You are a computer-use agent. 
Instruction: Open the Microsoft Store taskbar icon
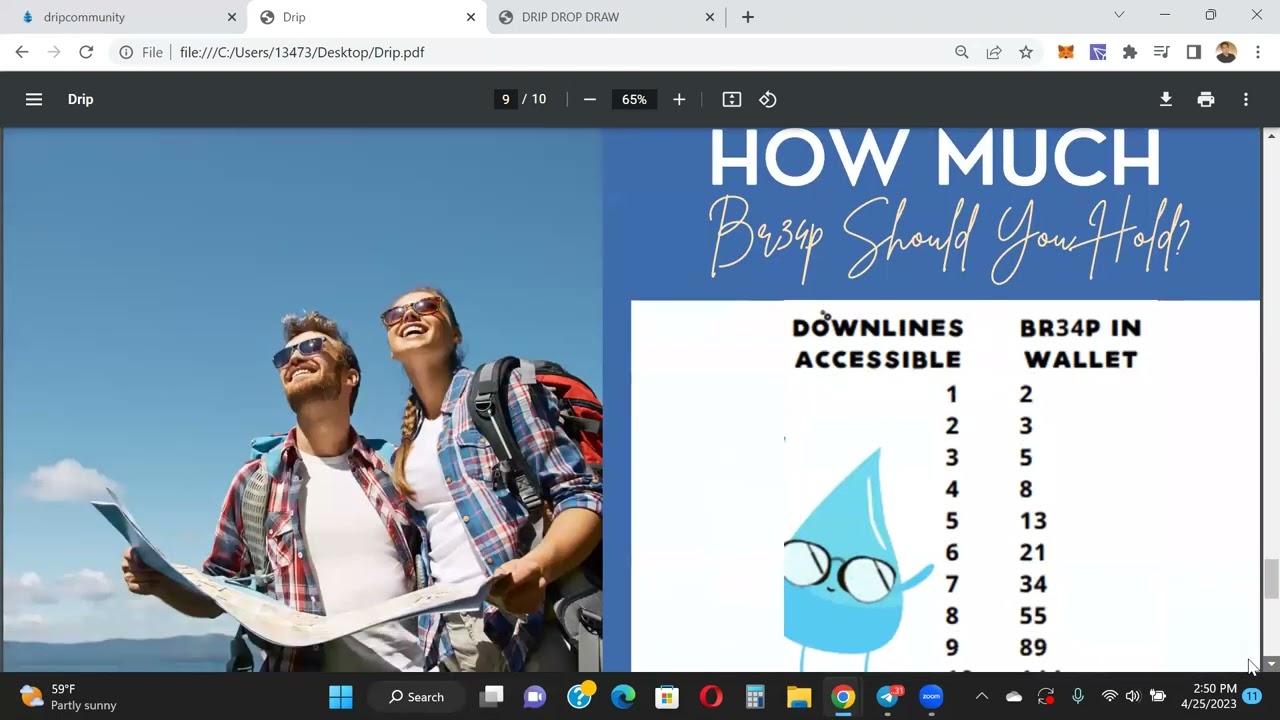667,696
